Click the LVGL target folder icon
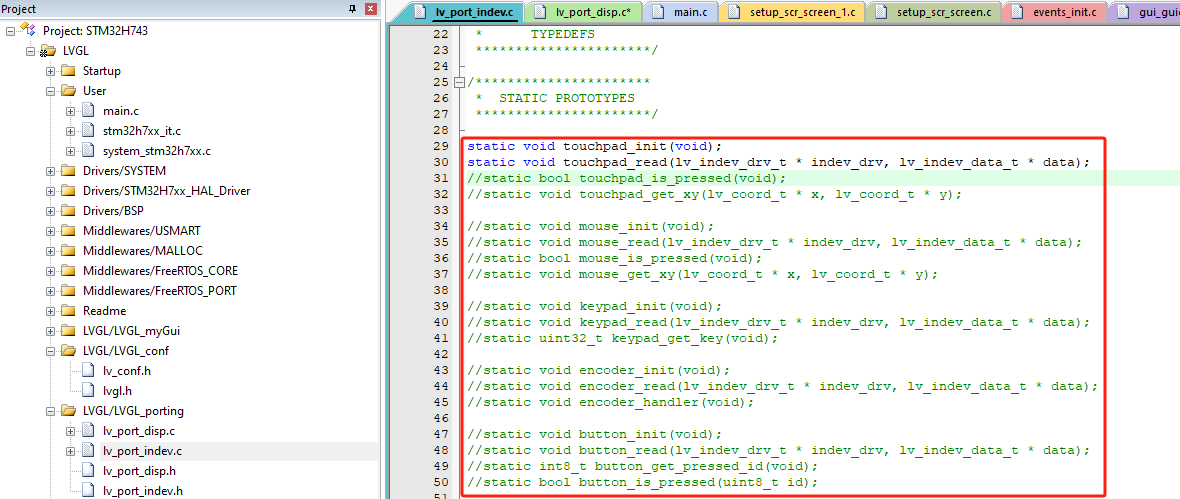The height and width of the screenshot is (499, 1180). [48, 51]
